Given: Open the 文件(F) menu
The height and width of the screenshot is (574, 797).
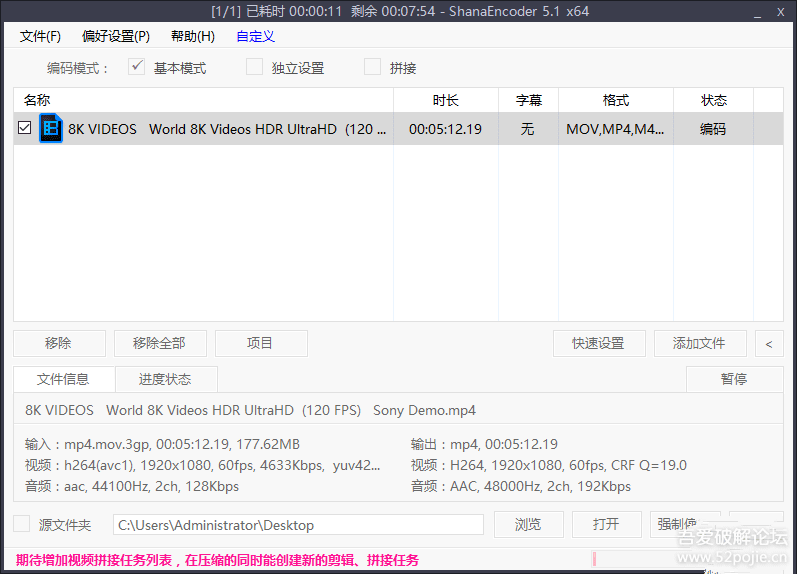Looking at the screenshot, I should [x=40, y=36].
